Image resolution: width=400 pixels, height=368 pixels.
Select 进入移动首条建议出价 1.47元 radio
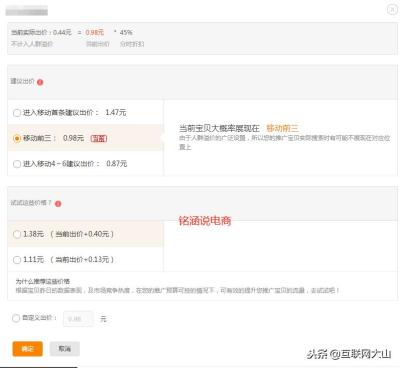point(17,113)
